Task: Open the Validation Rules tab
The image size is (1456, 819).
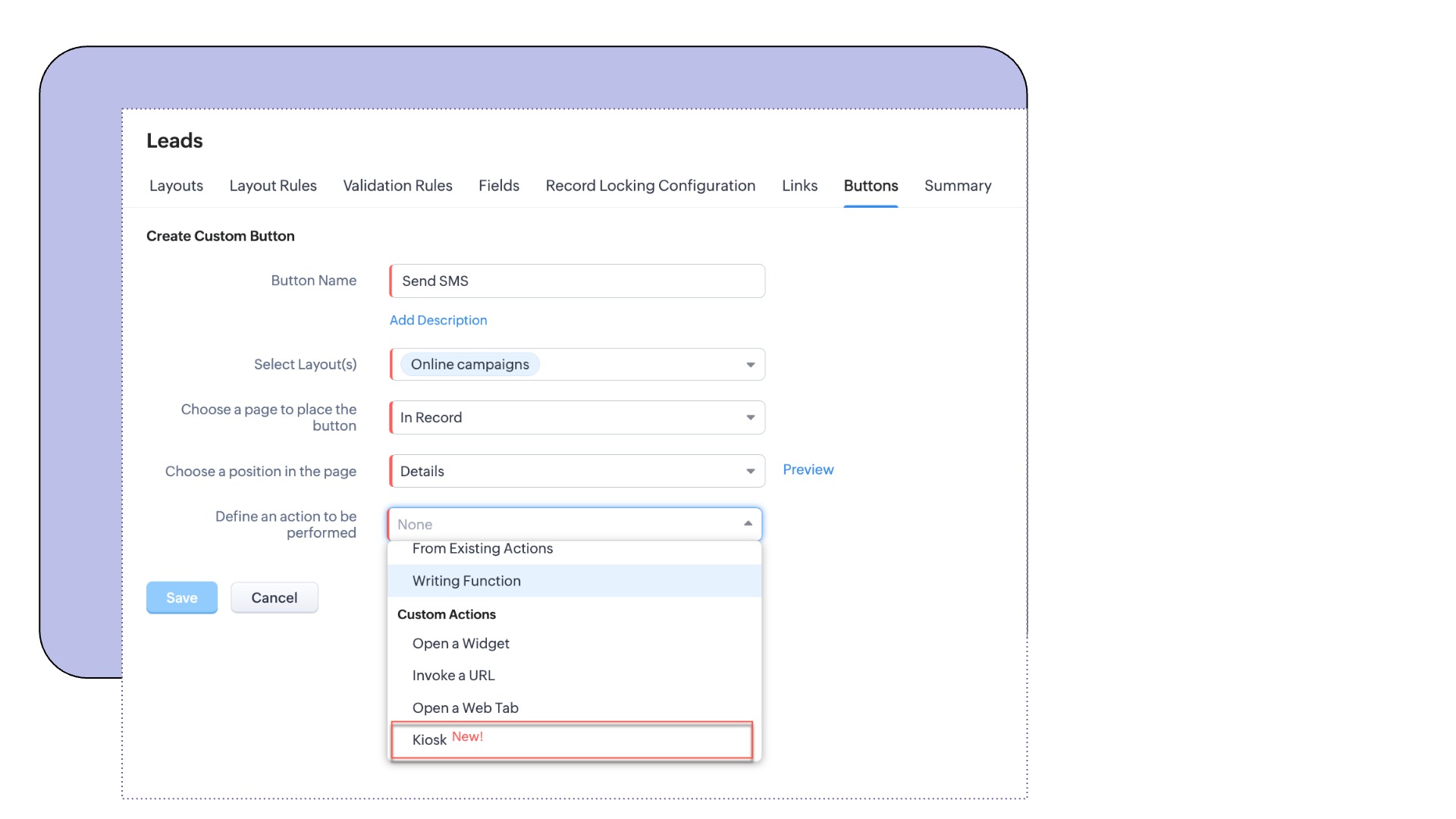Action: [x=397, y=186]
